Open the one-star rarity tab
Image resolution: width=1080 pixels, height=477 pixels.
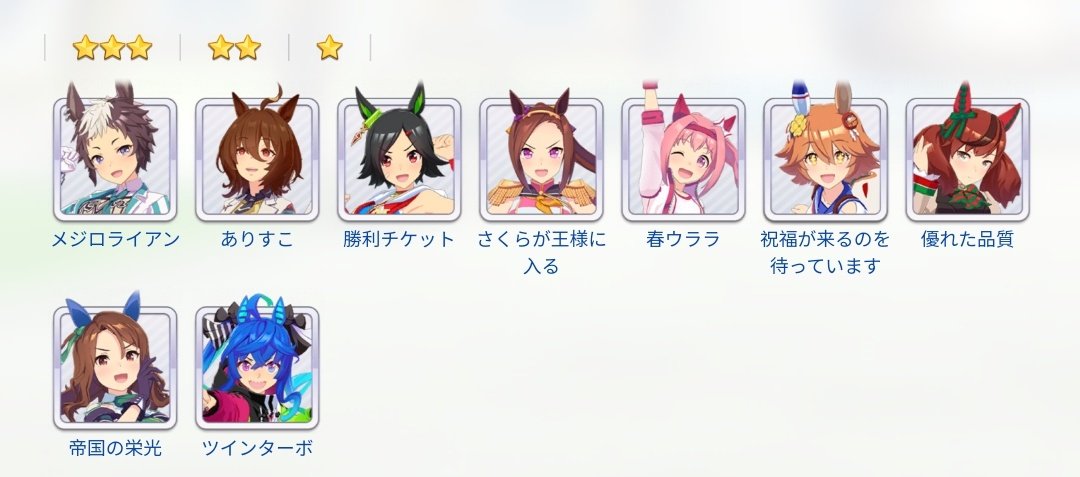pos(329,47)
